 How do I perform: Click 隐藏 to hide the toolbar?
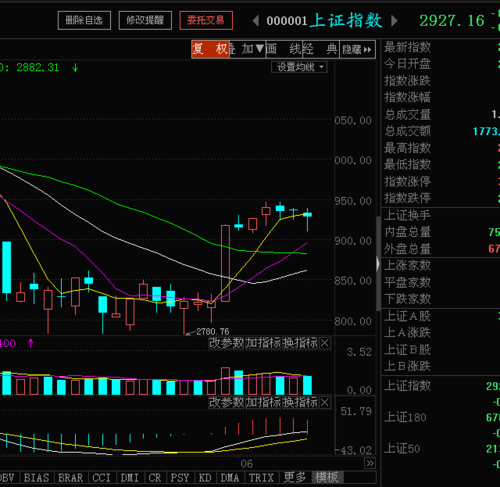pos(357,49)
